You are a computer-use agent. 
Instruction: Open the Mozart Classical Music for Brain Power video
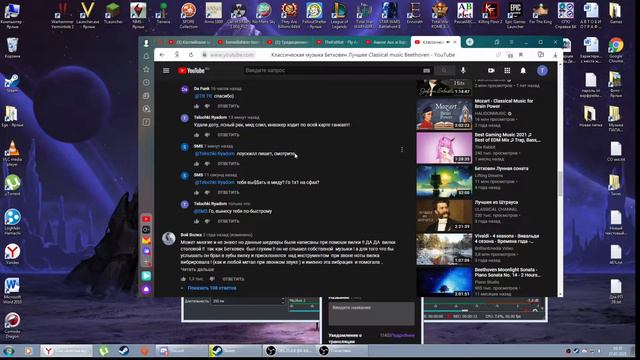coord(444,114)
